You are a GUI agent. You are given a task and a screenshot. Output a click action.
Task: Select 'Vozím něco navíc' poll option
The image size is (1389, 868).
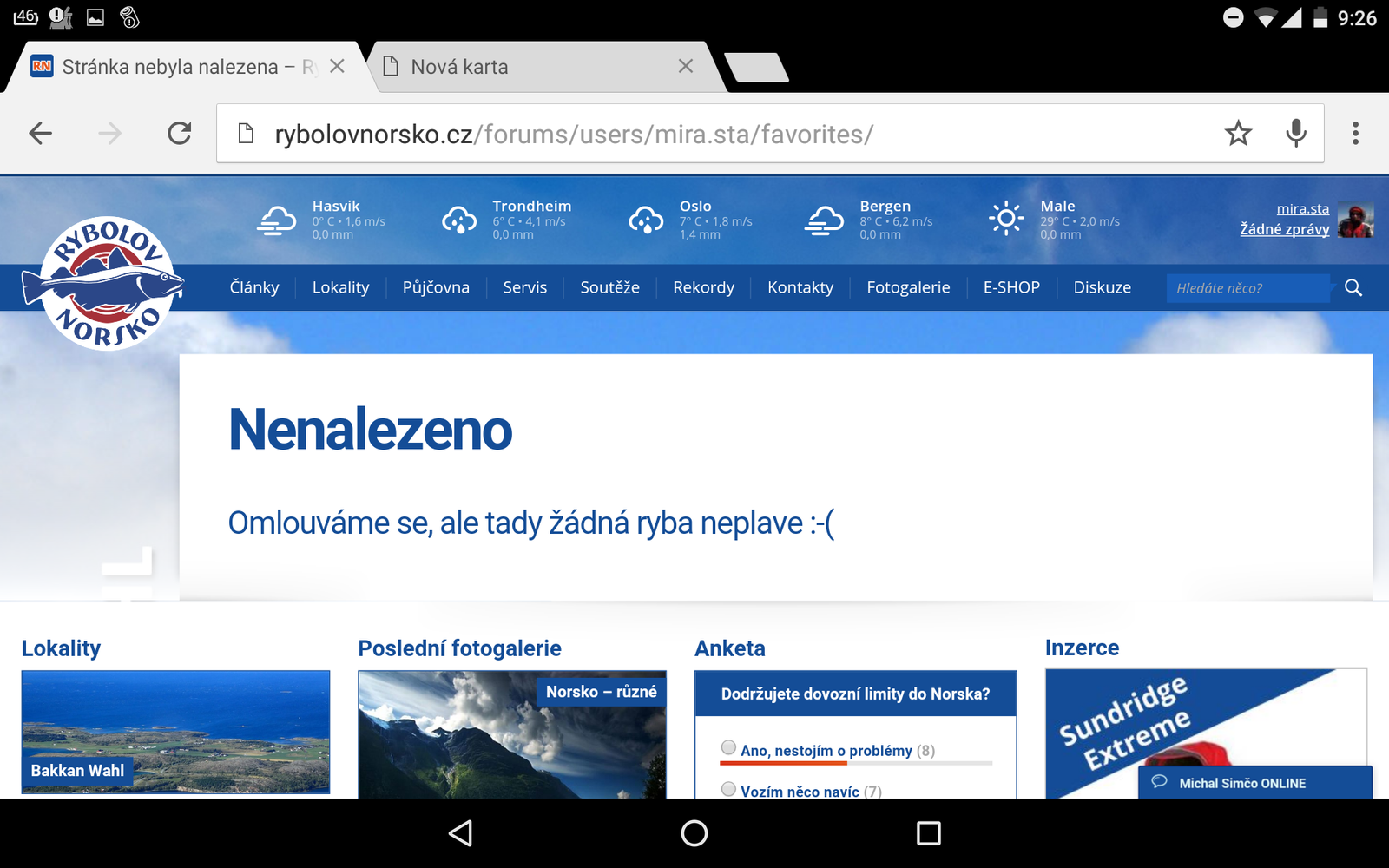729,789
